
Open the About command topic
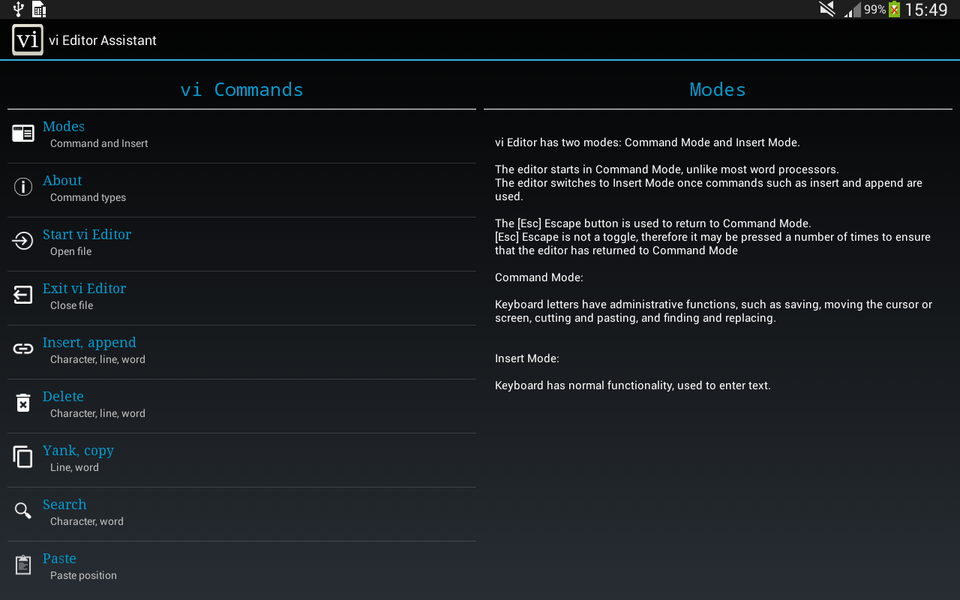click(x=241, y=190)
